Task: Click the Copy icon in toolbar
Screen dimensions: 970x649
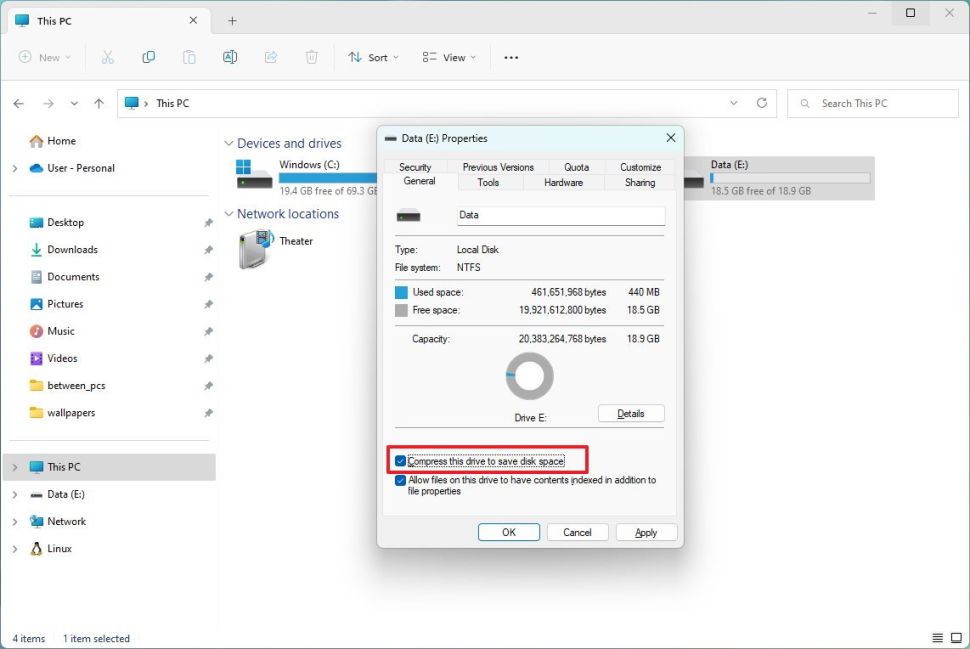Action: [x=149, y=57]
